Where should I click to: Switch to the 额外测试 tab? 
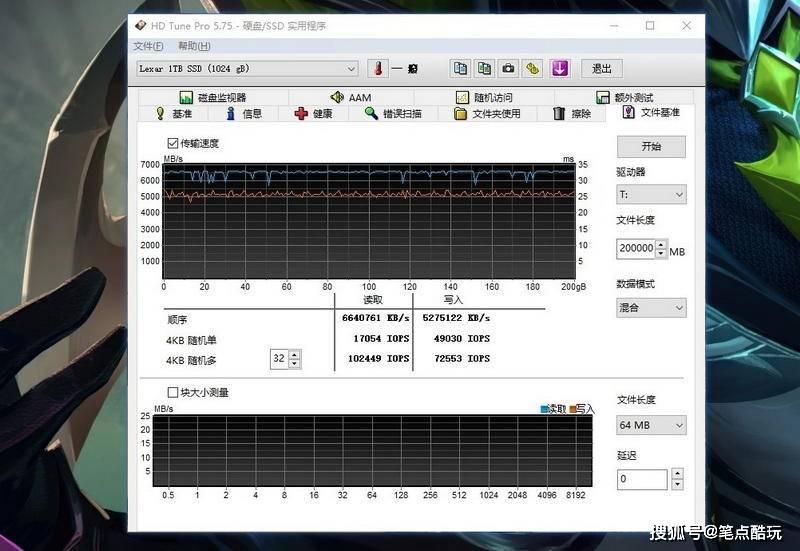point(624,97)
